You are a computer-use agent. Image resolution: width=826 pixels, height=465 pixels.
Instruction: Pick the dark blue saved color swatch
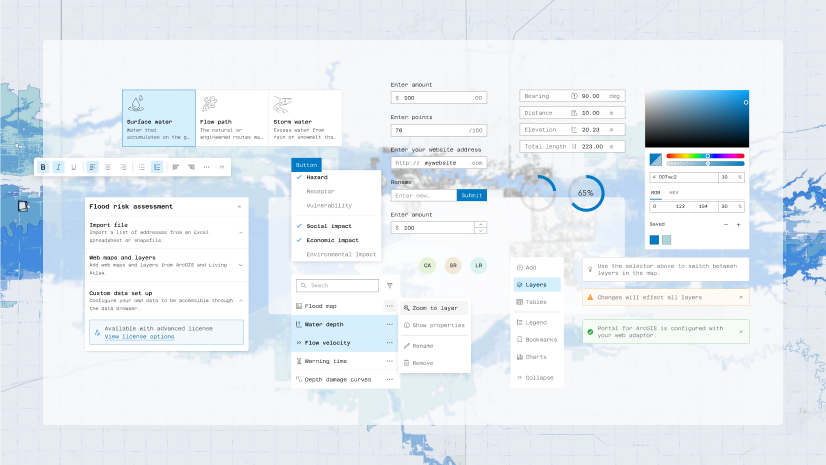(654, 240)
